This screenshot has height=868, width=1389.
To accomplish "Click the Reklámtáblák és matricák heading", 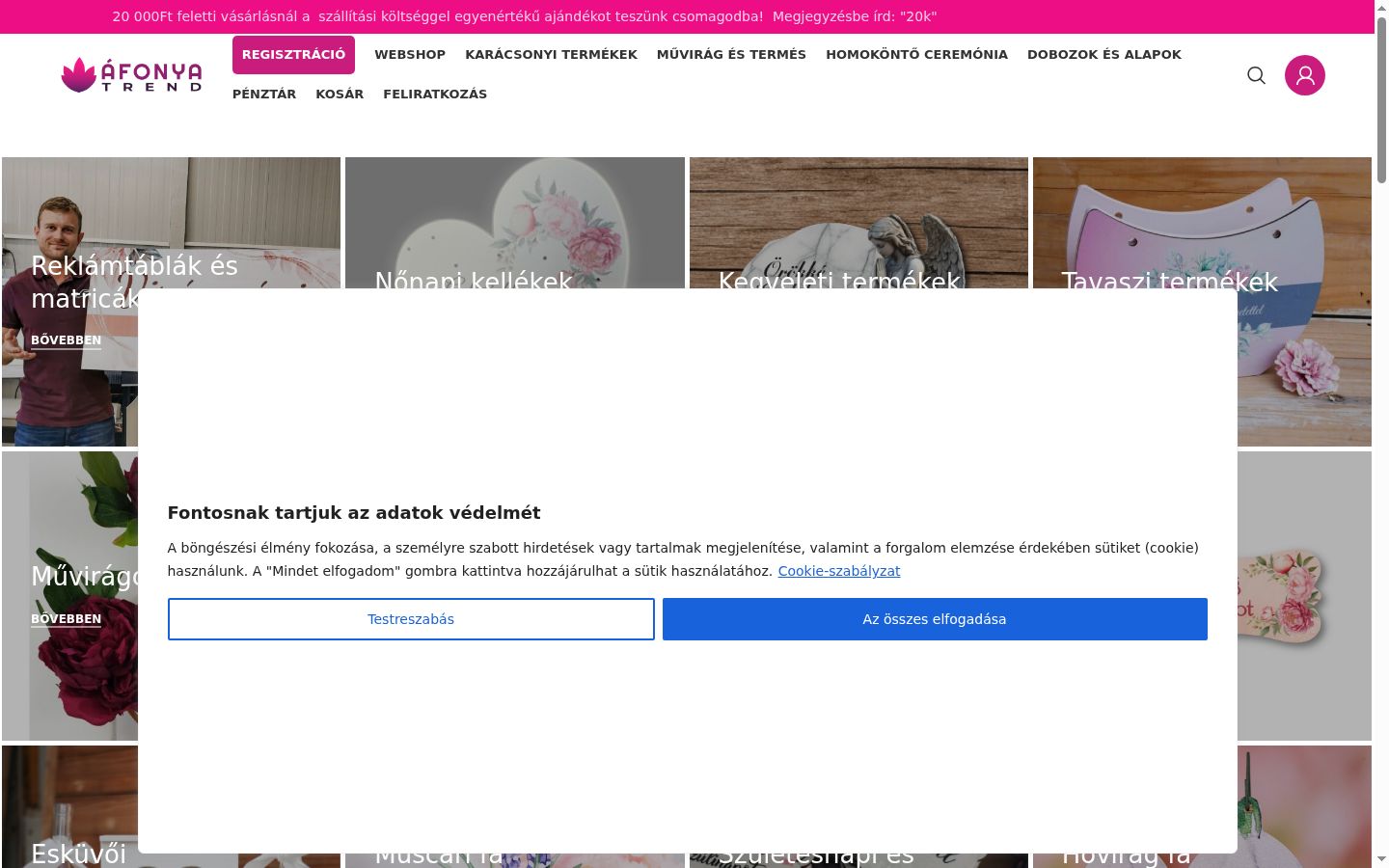I will coord(134,282).
